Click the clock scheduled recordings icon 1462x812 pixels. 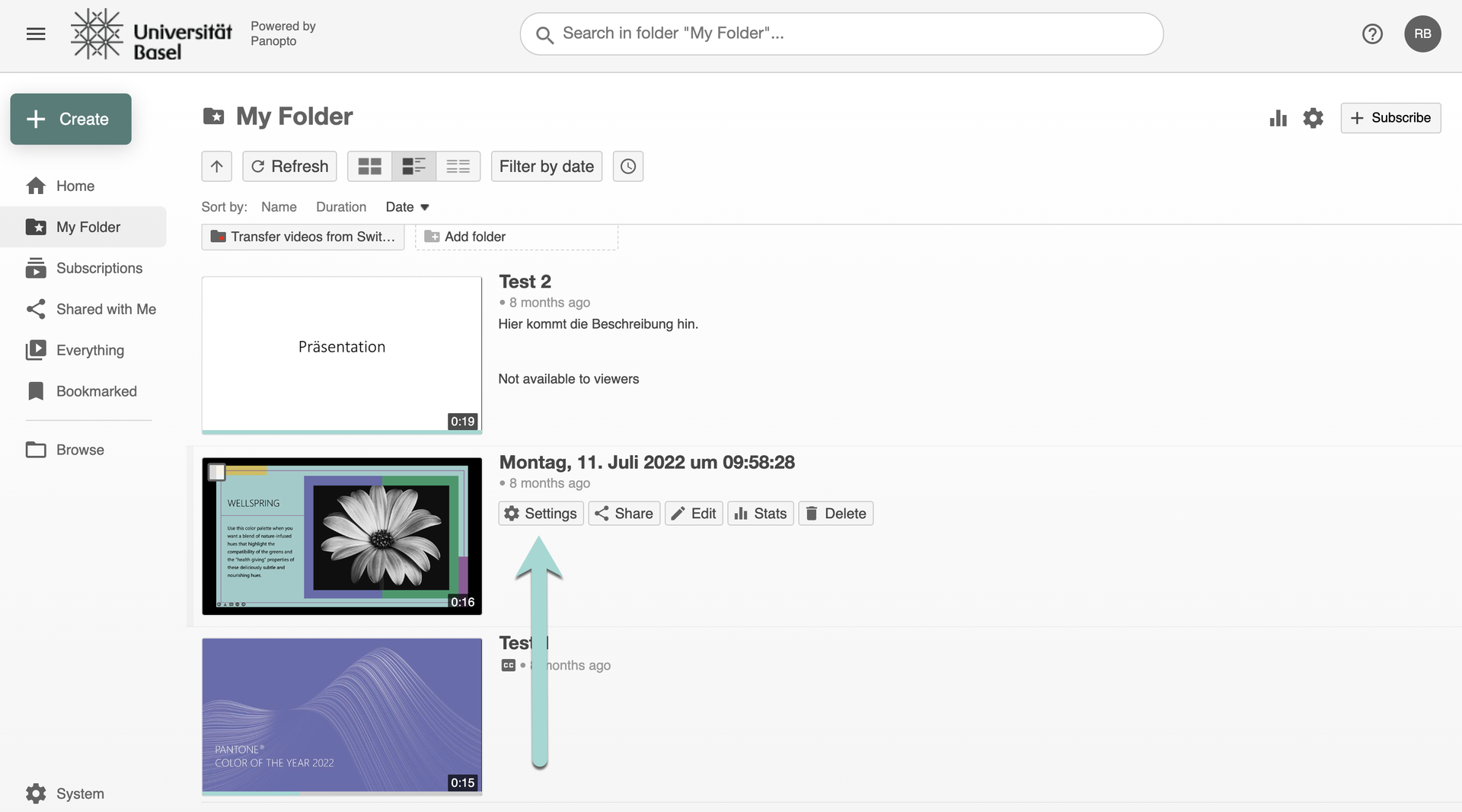[627, 167]
